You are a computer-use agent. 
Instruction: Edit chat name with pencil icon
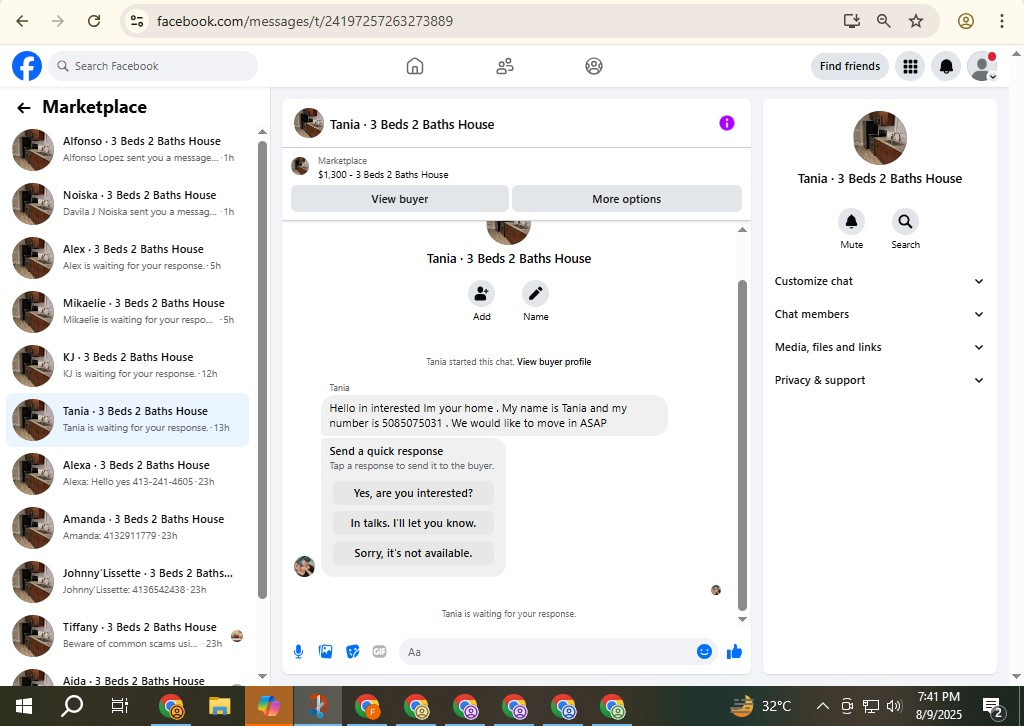coord(536,294)
